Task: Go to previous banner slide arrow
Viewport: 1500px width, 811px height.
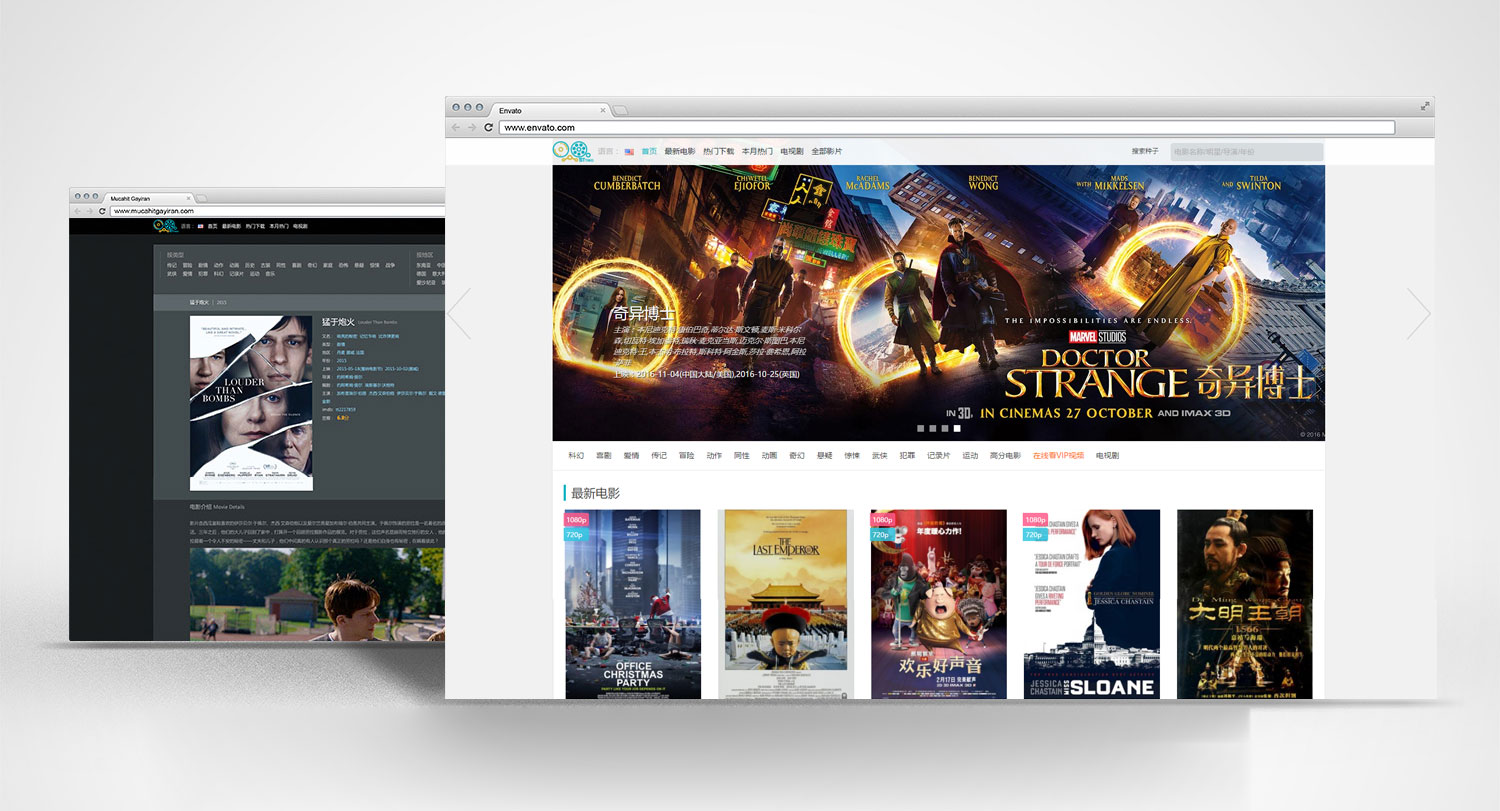Action: [x=459, y=313]
